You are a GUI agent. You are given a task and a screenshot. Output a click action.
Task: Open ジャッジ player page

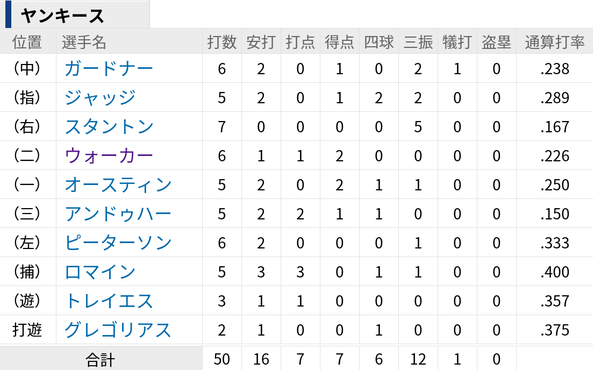[100, 98]
